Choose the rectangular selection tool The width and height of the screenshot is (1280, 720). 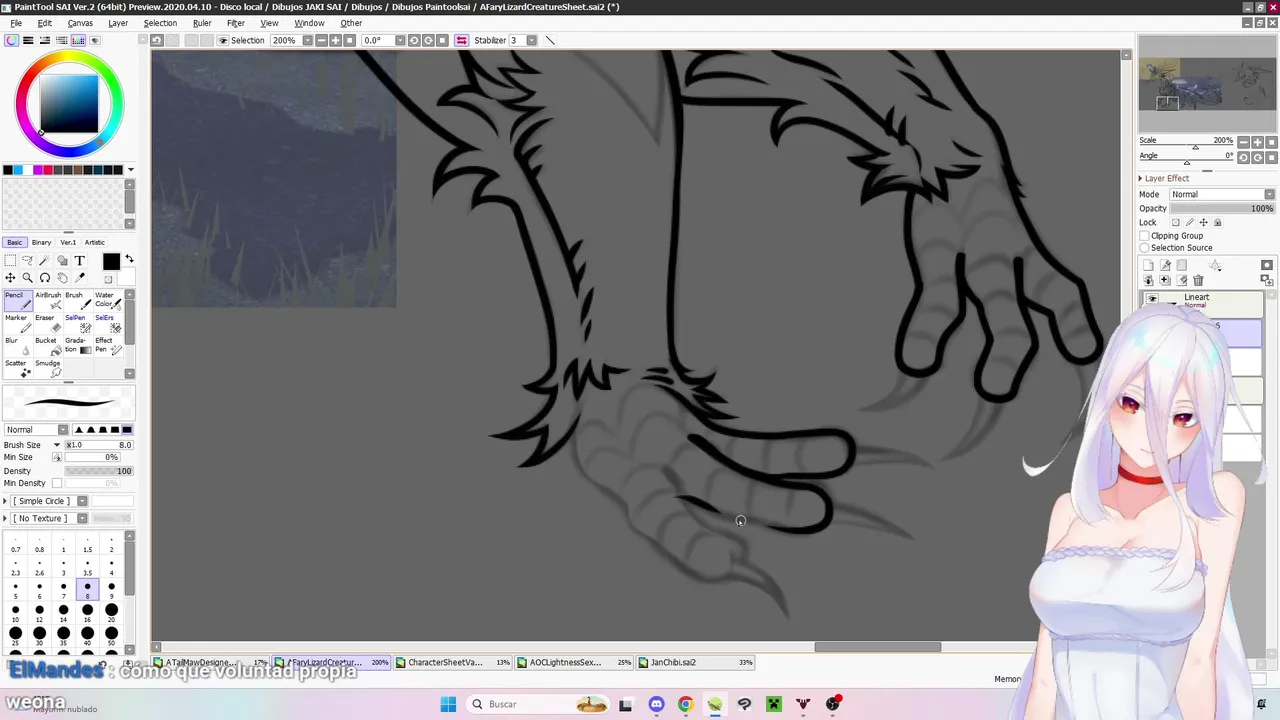(10, 261)
